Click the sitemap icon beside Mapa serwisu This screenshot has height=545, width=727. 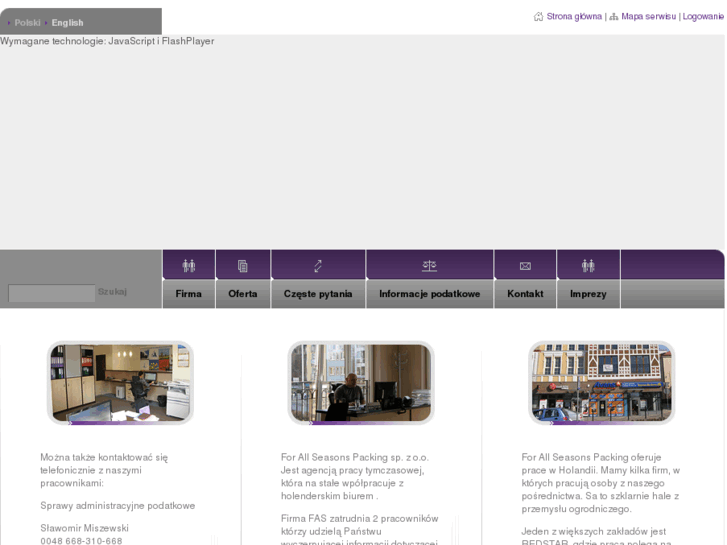click(x=614, y=17)
